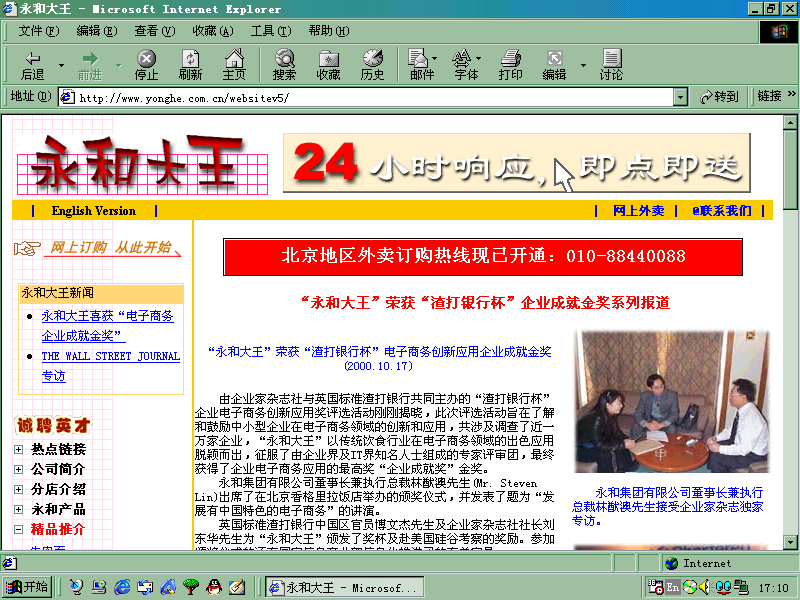Open the 文件(F) menu
The height and width of the screenshot is (600, 800).
pos(39,31)
